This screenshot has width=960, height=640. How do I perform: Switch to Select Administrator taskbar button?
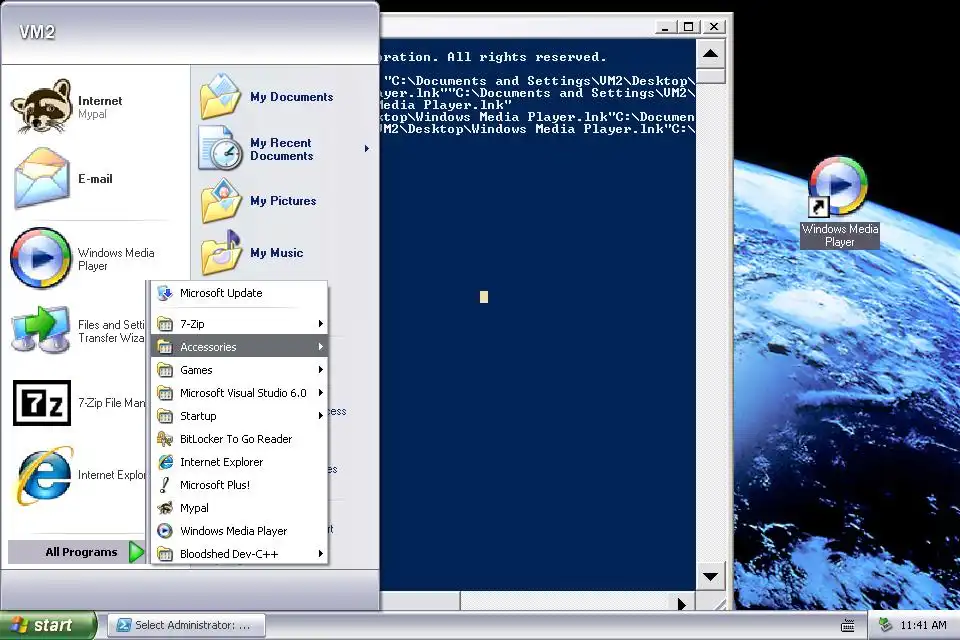[187, 625]
